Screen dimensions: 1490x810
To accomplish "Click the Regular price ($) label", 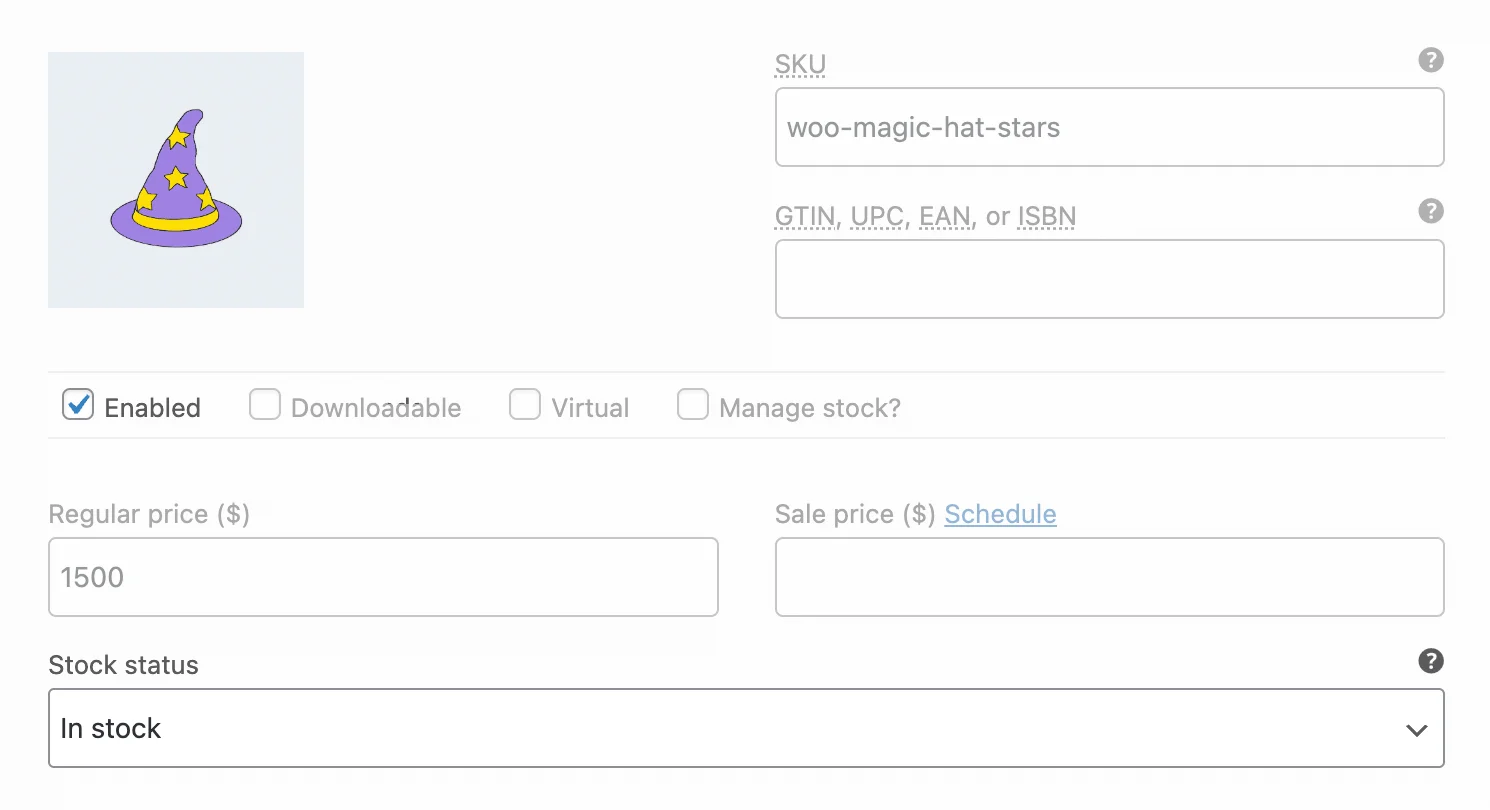I will (149, 514).
